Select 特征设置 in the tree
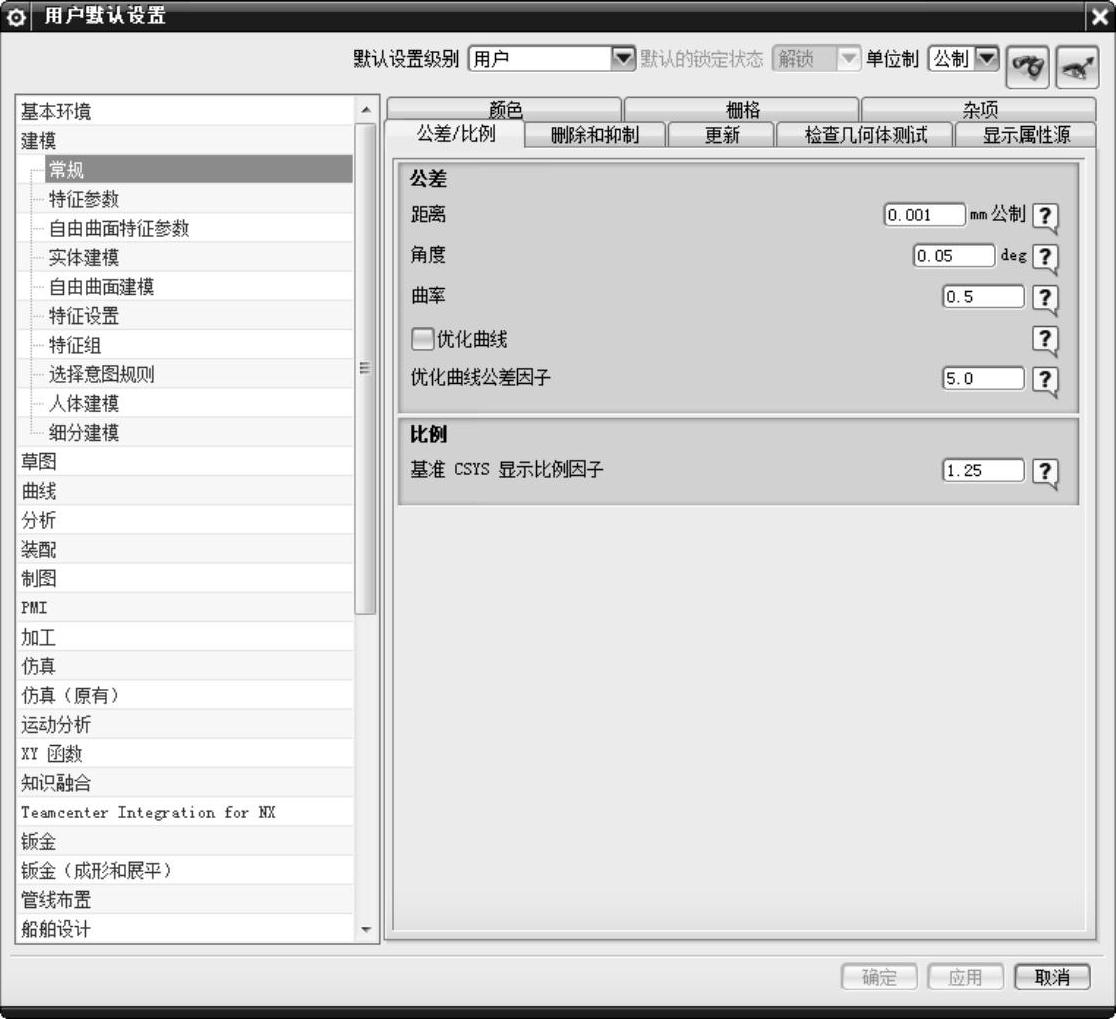Image resolution: width=1116 pixels, height=1019 pixels. point(199,315)
